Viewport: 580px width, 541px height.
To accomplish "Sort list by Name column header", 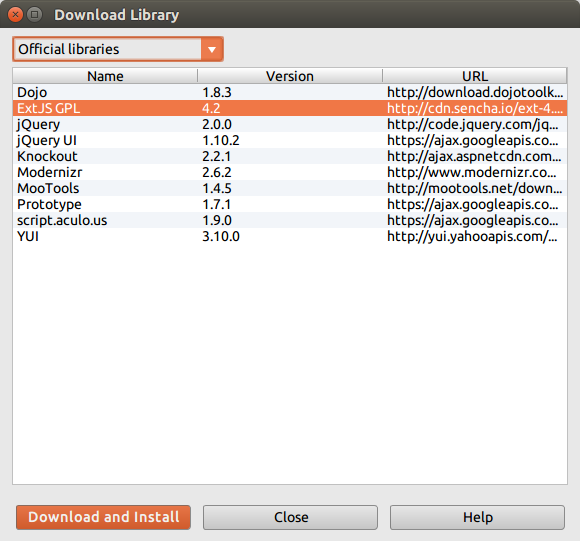I will [105, 76].
